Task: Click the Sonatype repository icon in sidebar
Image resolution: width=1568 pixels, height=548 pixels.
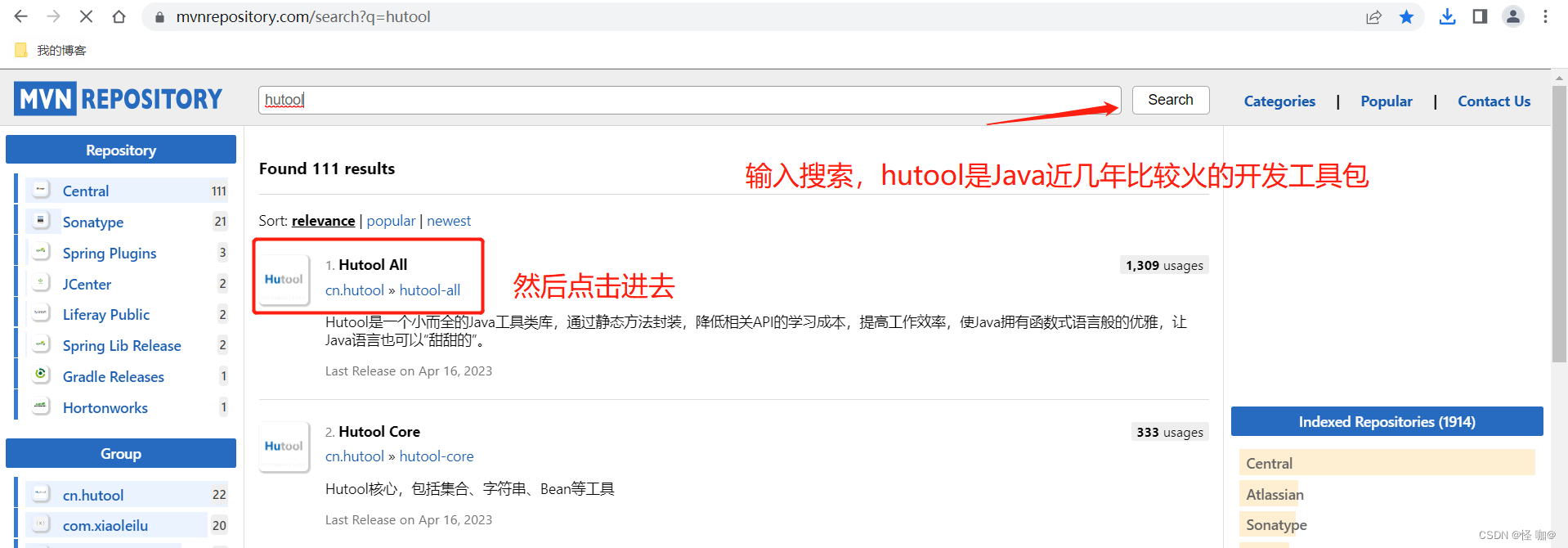Action: [41, 221]
